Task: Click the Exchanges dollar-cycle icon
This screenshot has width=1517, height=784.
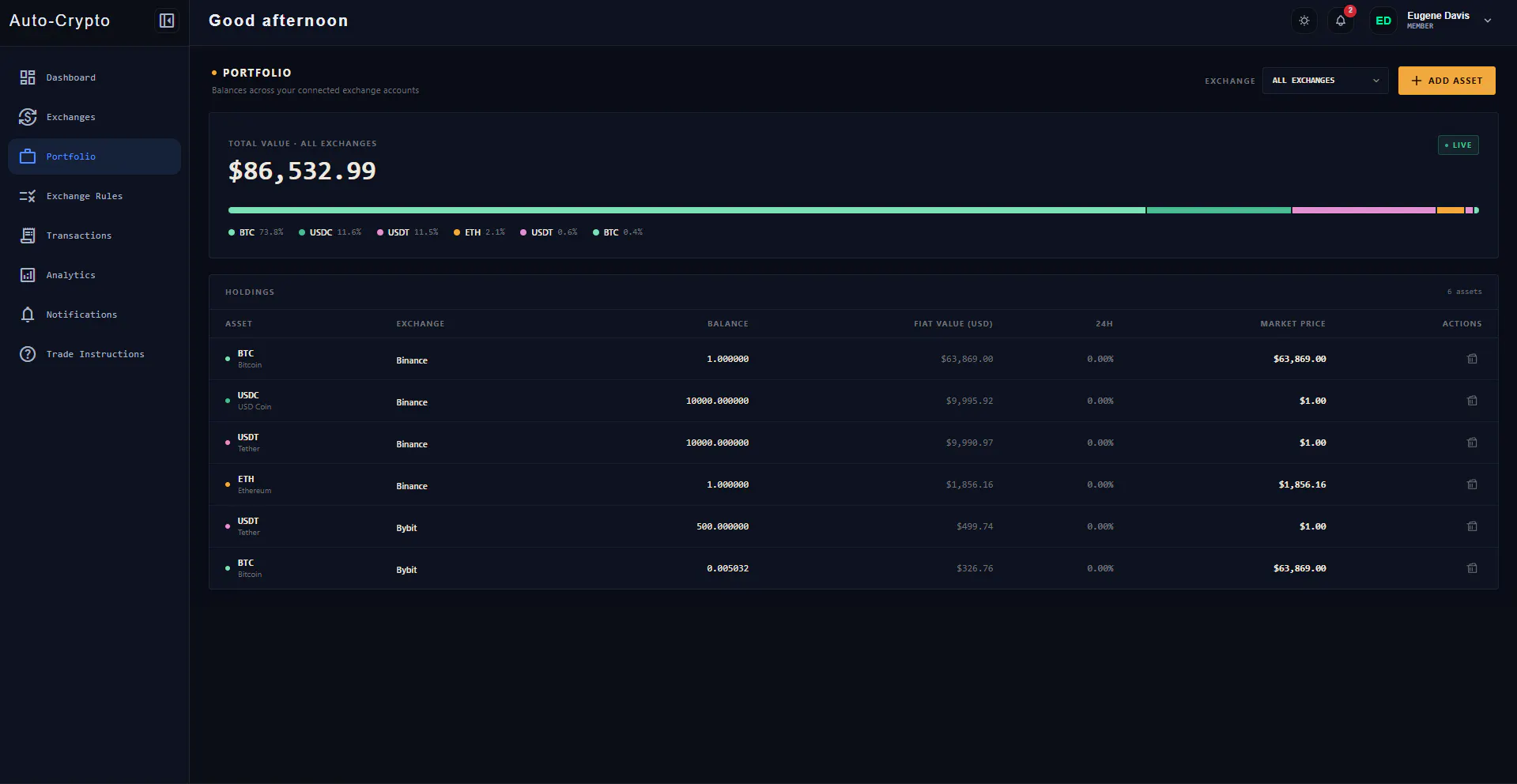Action: [28, 117]
